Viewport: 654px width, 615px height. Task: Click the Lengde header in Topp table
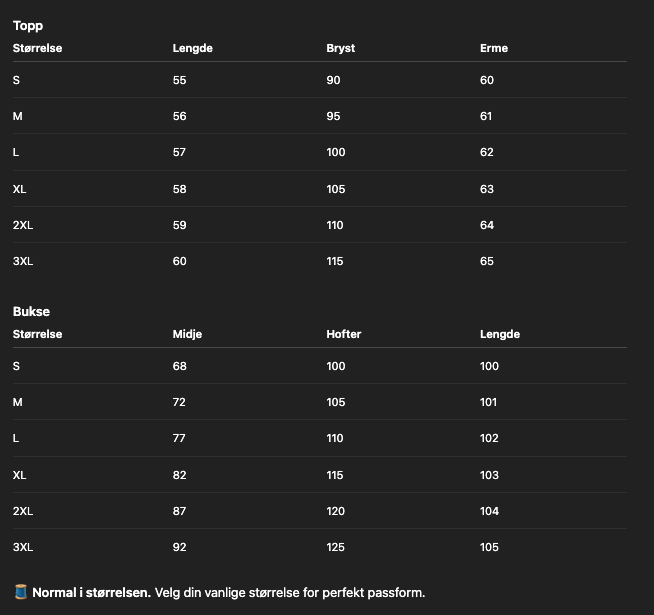(x=192, y=48)
